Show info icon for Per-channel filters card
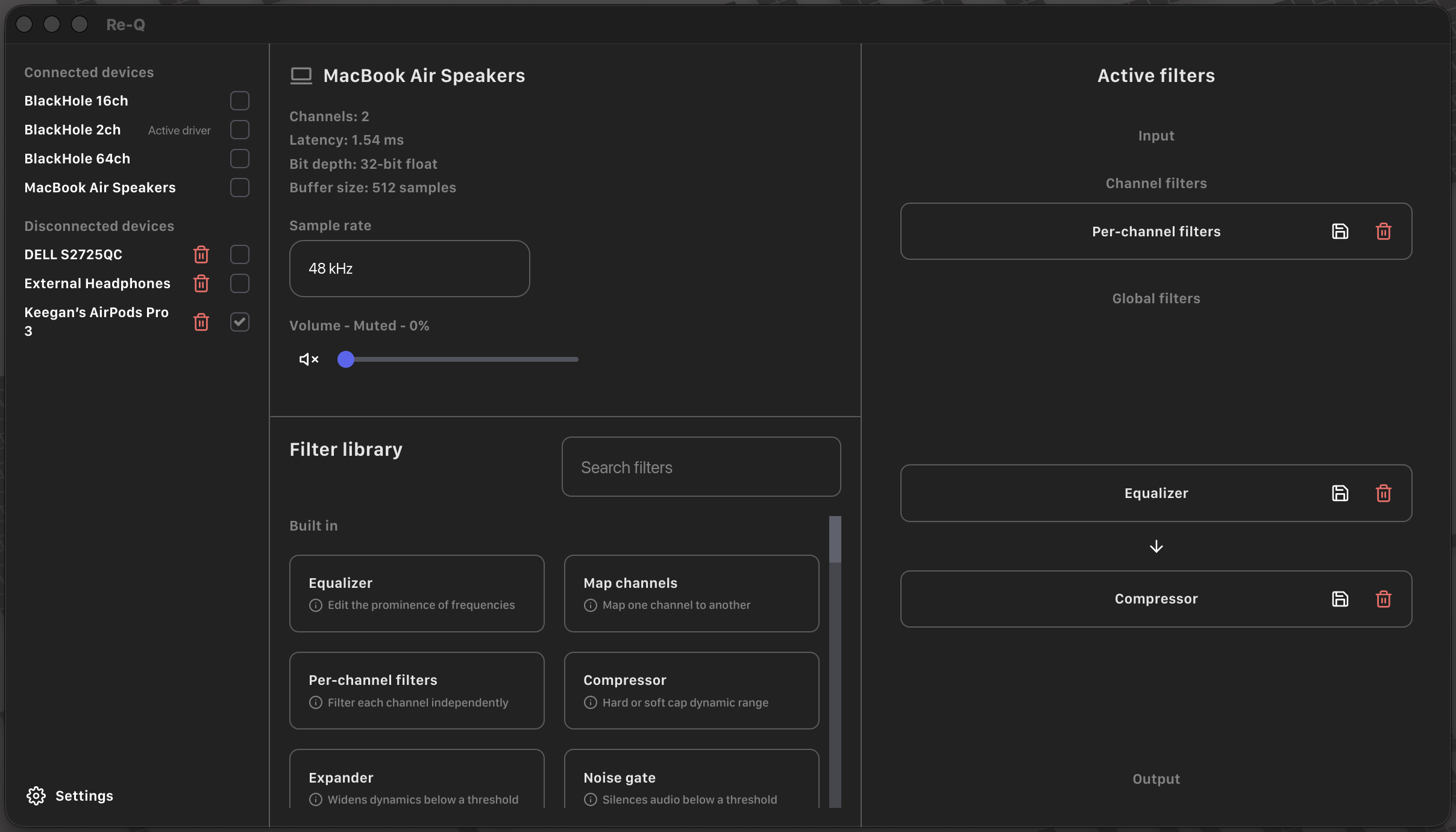This screenshot has height=832, width=1456. 316,702
